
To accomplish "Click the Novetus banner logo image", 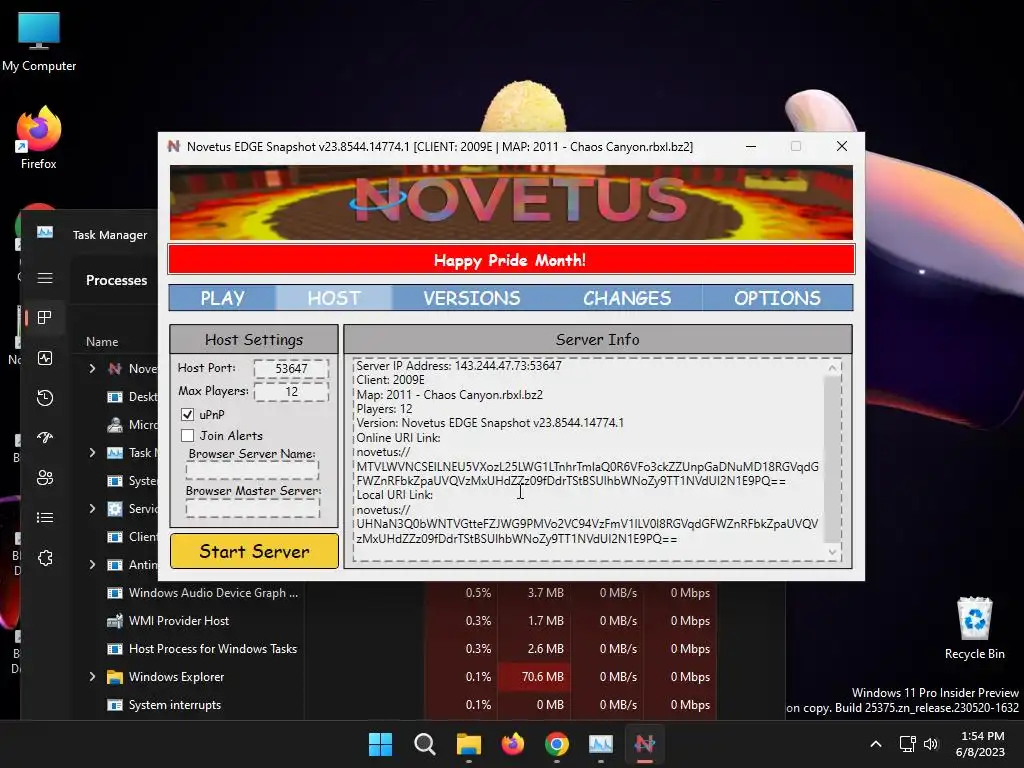I will tap(511, 202).
